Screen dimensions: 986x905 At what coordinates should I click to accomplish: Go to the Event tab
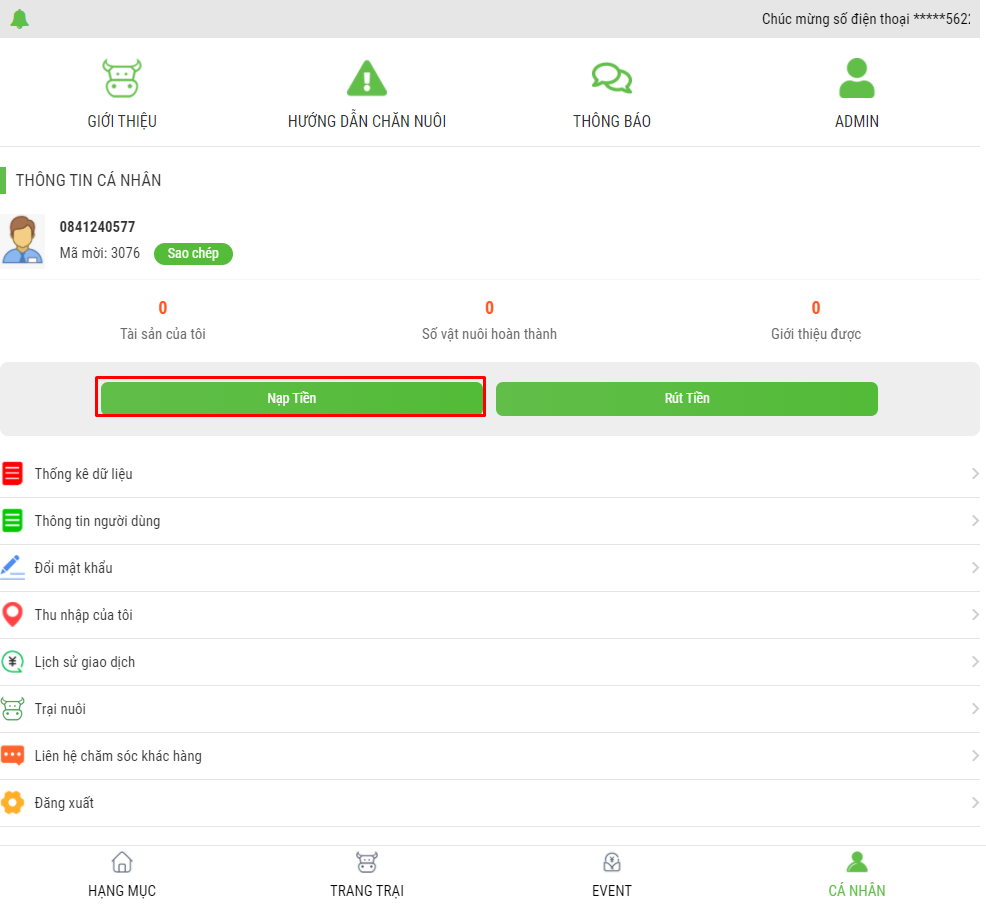[x=612, y=875]
